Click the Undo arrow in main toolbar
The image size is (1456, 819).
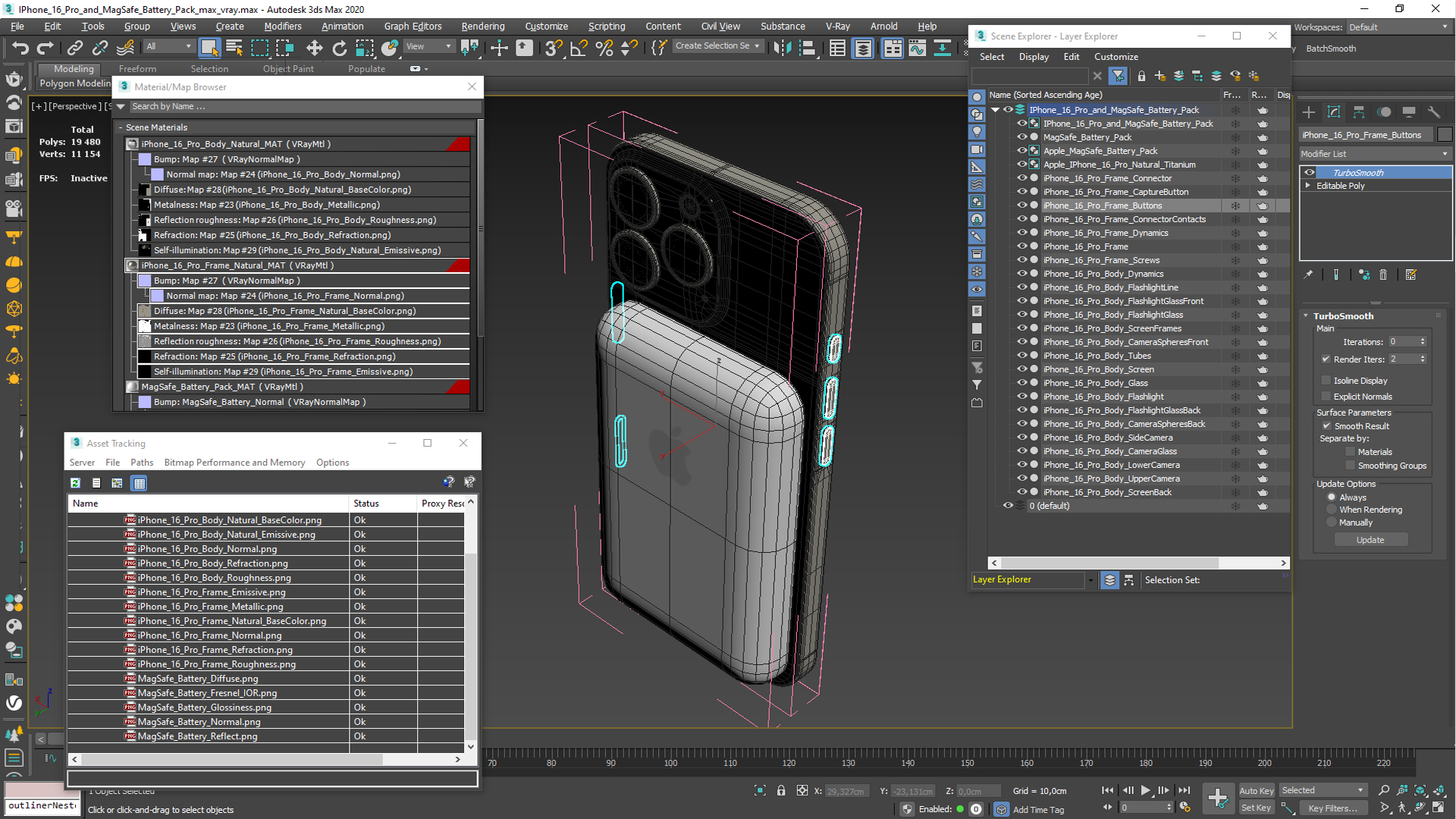pos(20,48)
